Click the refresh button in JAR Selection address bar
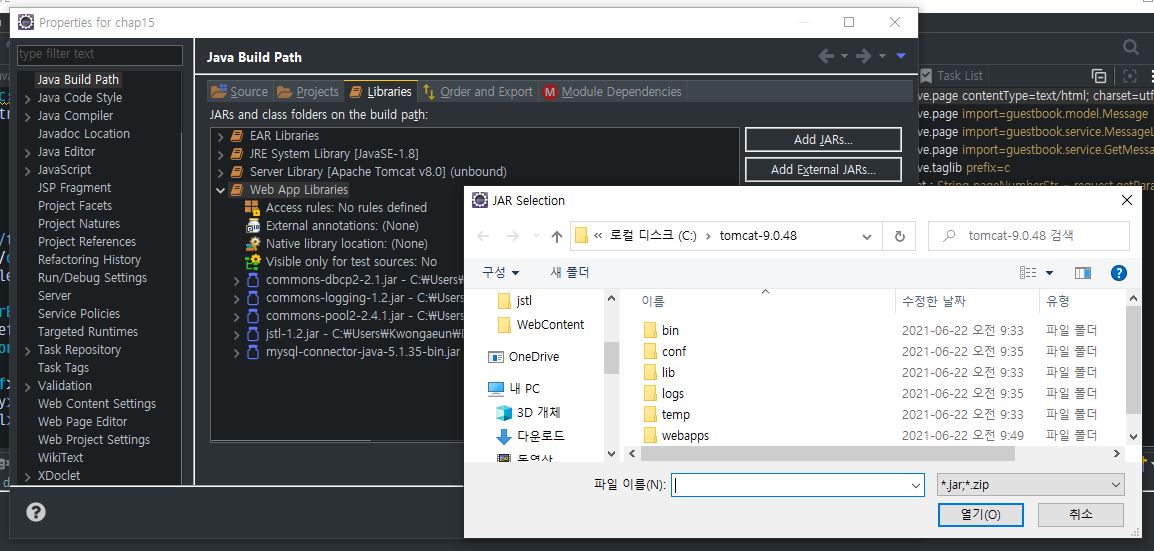 click(899, 236)
